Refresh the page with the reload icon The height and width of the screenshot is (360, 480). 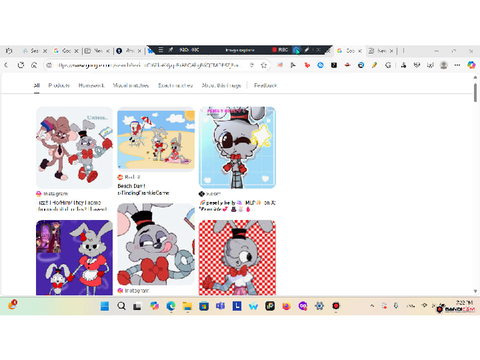coord(21,65)
